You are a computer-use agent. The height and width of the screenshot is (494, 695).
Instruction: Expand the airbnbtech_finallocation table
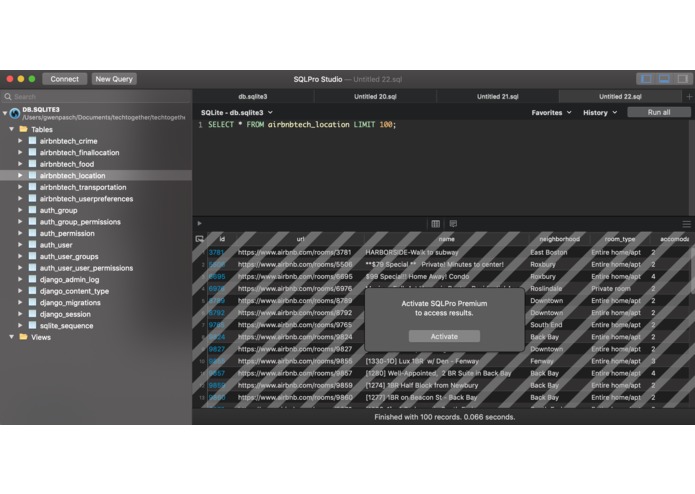20,152
